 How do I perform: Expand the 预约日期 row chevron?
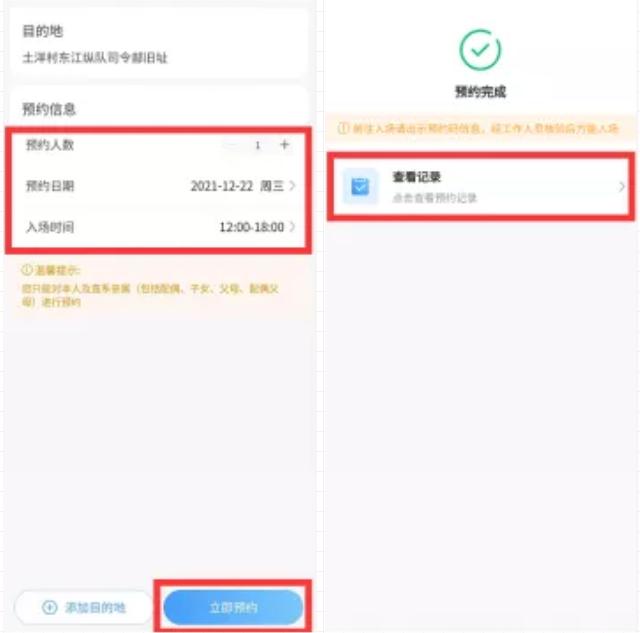292,186
